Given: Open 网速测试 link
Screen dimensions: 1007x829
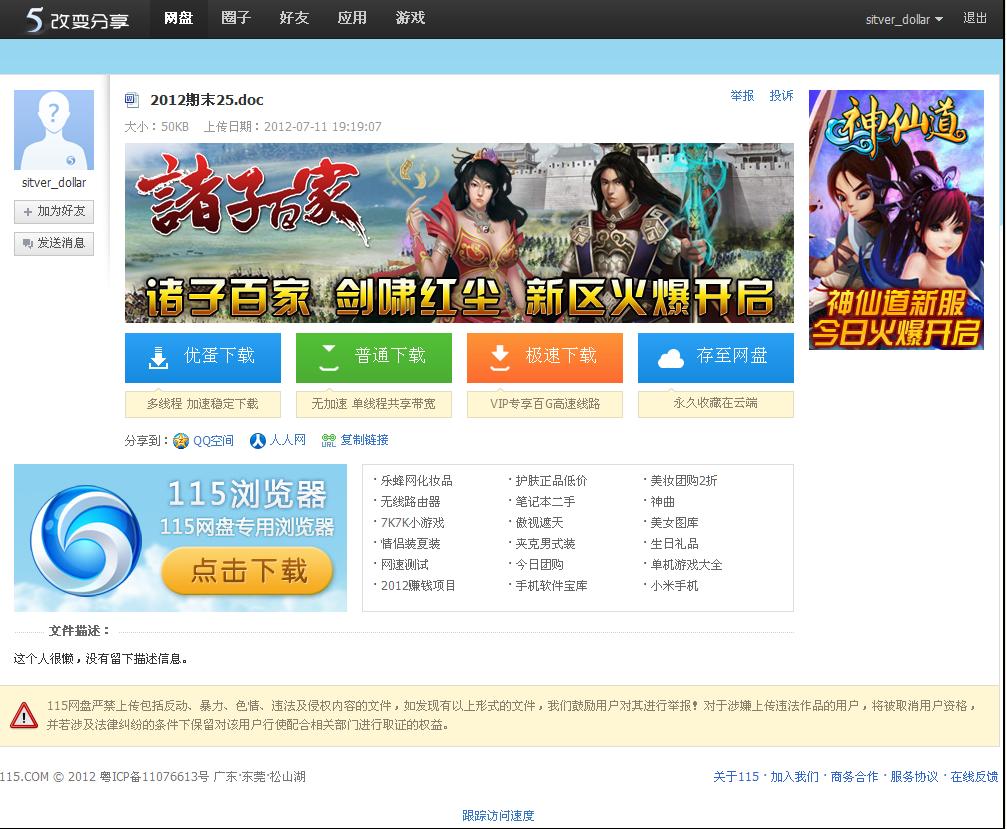Looking at the screenshot, I should click(405, 564).
